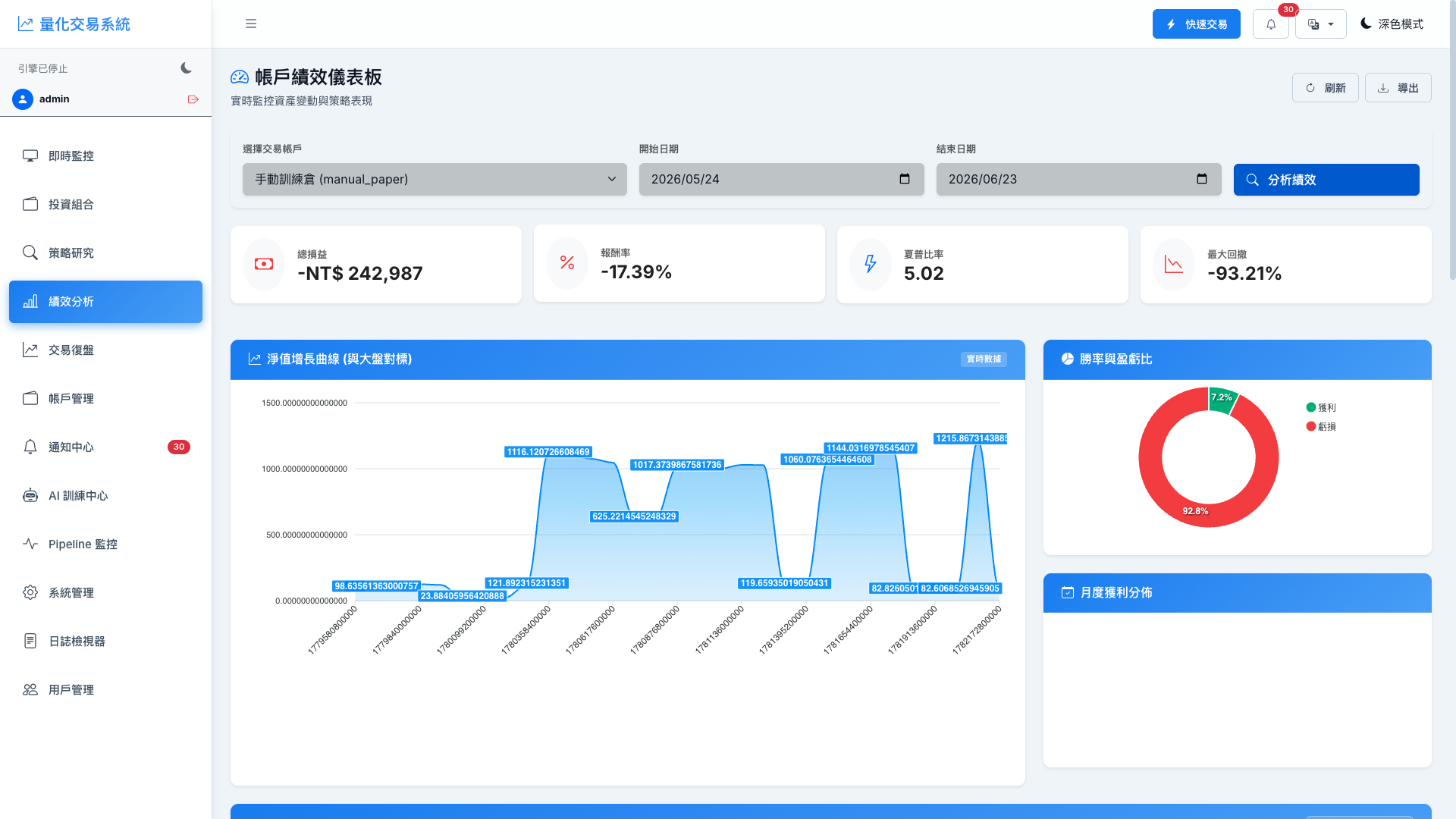1456x819 pixels.
Task: Click the 總損益 money icon
Action: [x=264, y=264]
